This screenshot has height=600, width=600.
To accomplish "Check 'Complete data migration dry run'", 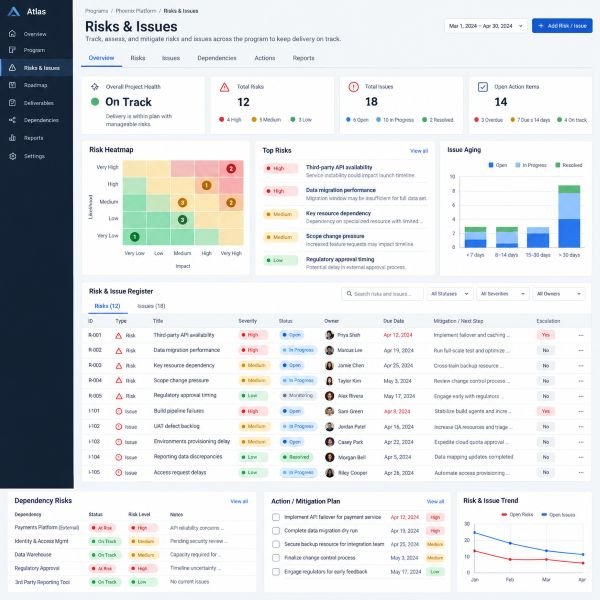I will point(276,531).
